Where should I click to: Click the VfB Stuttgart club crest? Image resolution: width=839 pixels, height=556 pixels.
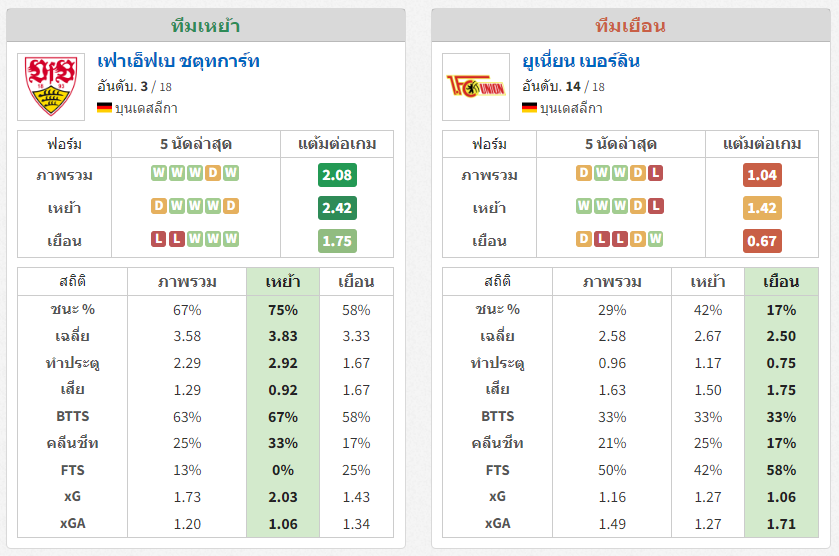point(51,87)
